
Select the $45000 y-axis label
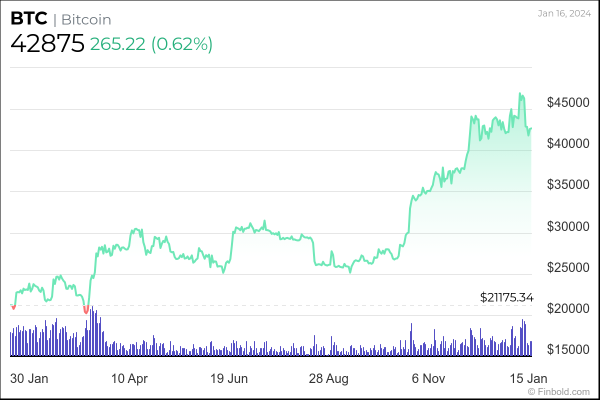click(x=568, y=103)
